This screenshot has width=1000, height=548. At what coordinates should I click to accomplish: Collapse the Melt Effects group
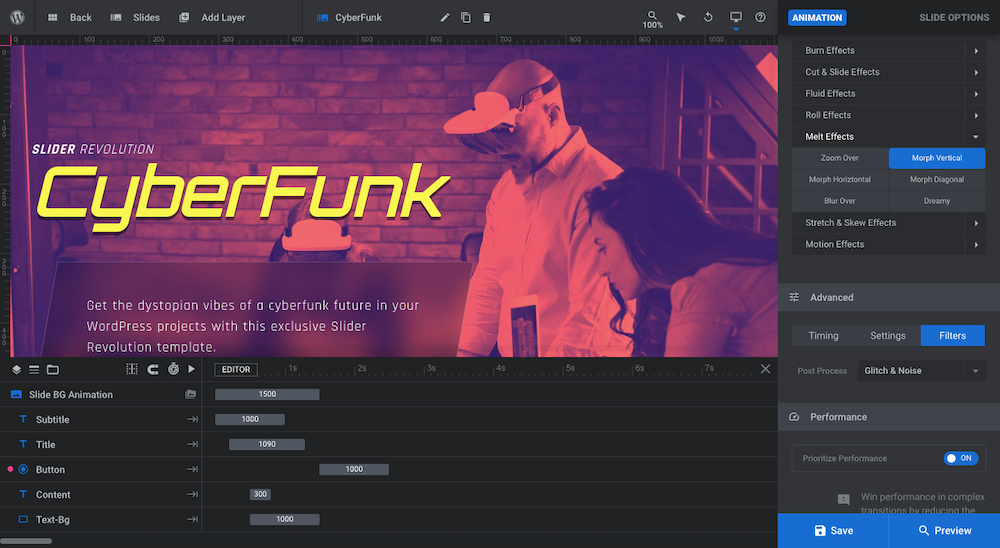tap(888, 137)
